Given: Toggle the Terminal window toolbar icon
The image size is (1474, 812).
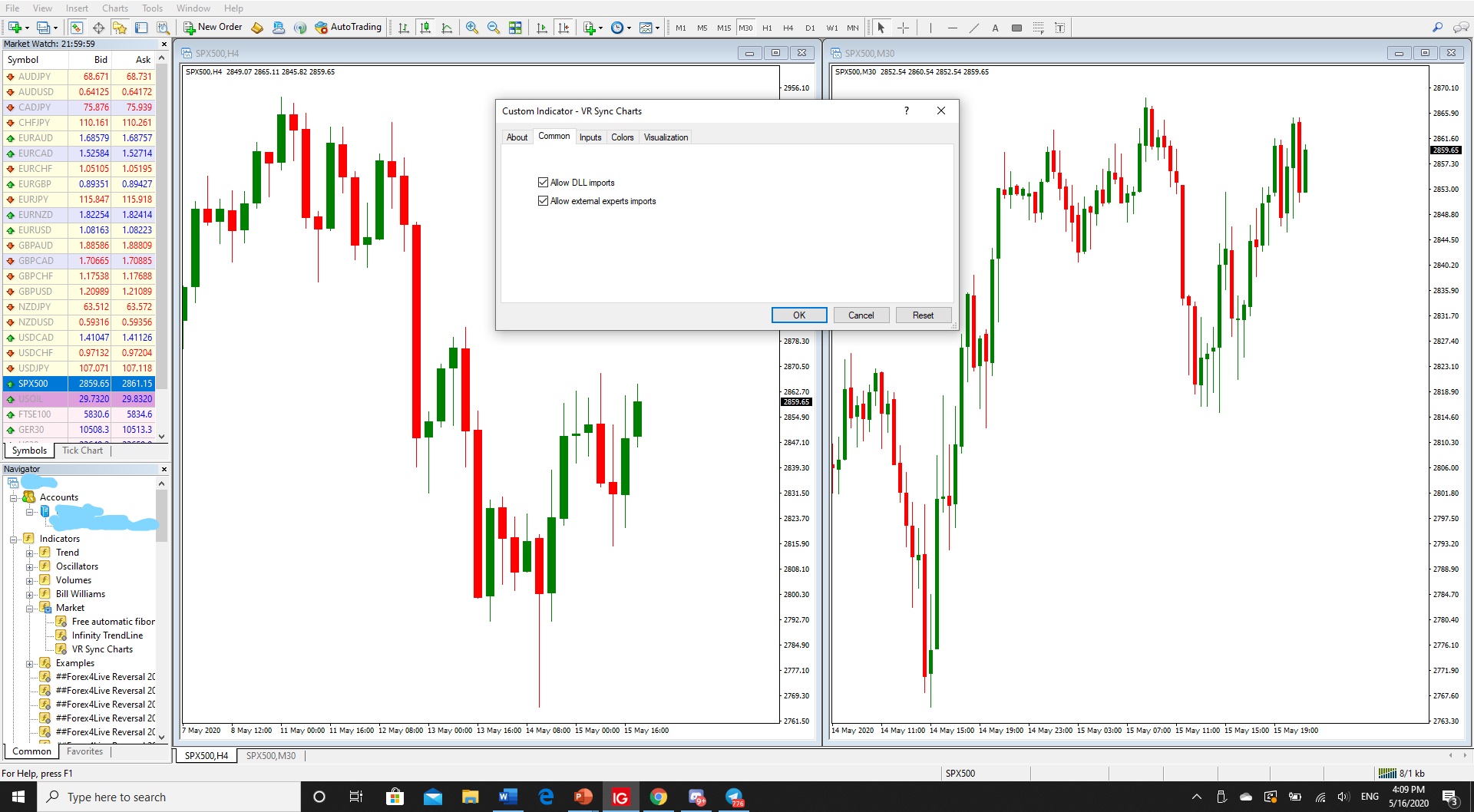Looking at the screenshot, I should coord(141,28).
